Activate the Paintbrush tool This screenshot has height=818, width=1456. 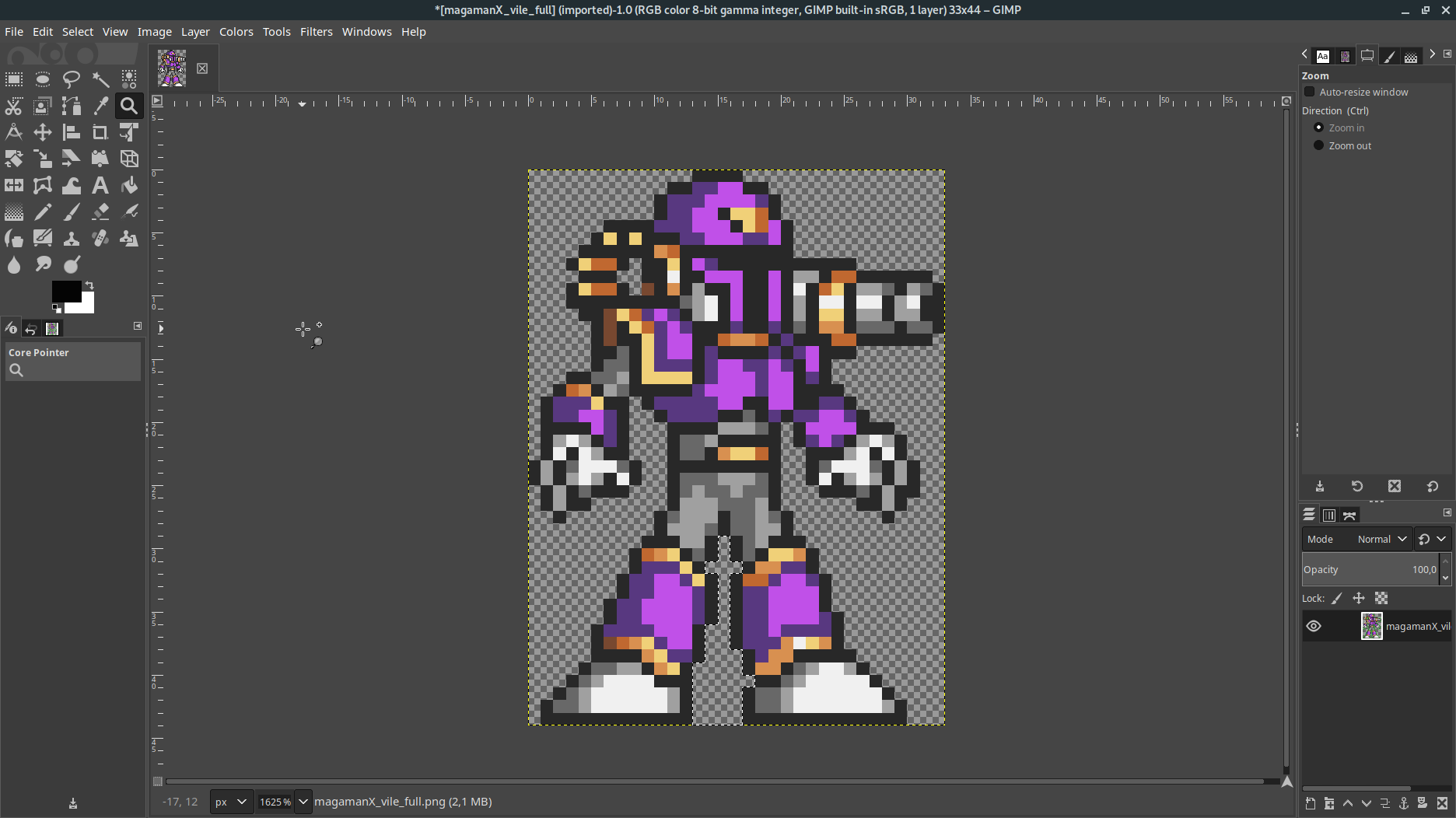coord(72,211)
